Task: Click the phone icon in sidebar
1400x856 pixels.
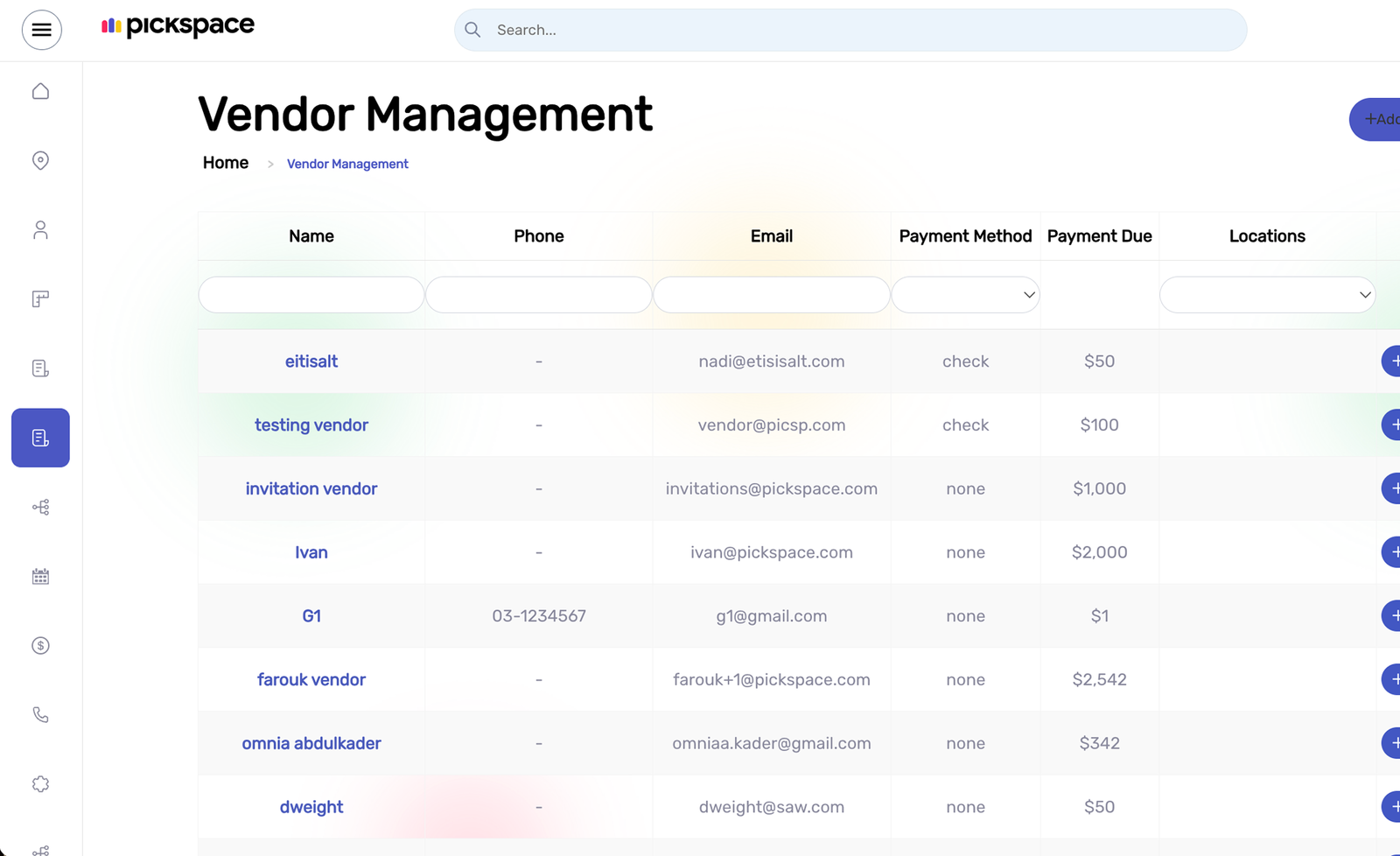Action: click(40, 715)
